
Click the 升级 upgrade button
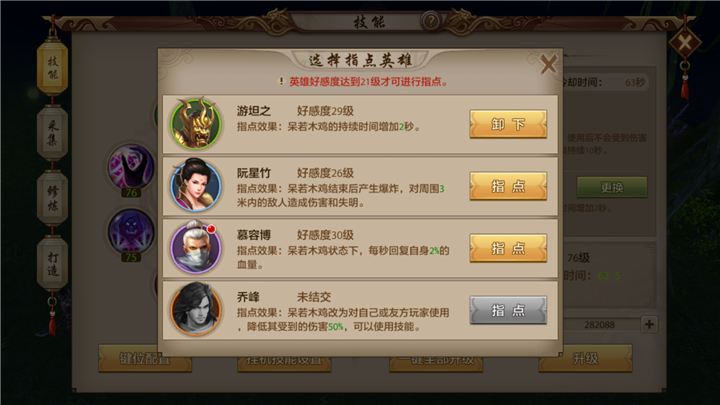point(585,358)
